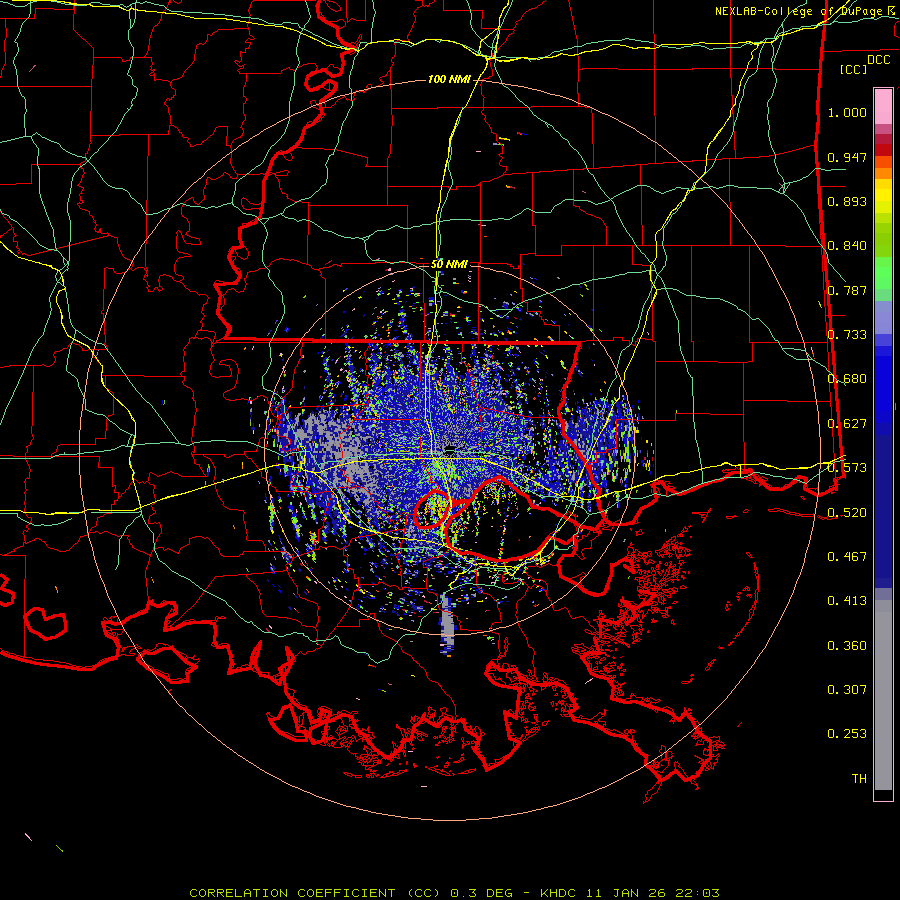This screenshot has width=900, height=900.
Task: Select the 0.947 legend value
Action: [x=847, y=157]
